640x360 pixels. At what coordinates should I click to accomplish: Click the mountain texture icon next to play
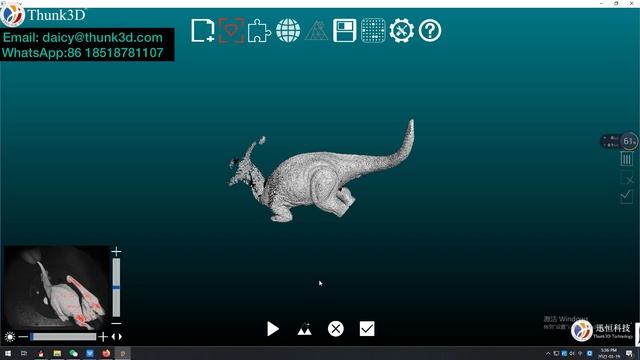304,329
